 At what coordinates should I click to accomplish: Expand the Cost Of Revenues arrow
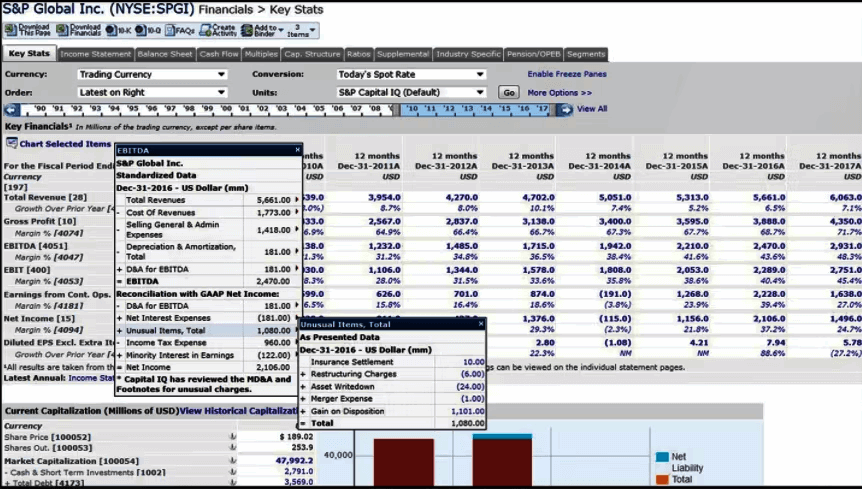297,212
